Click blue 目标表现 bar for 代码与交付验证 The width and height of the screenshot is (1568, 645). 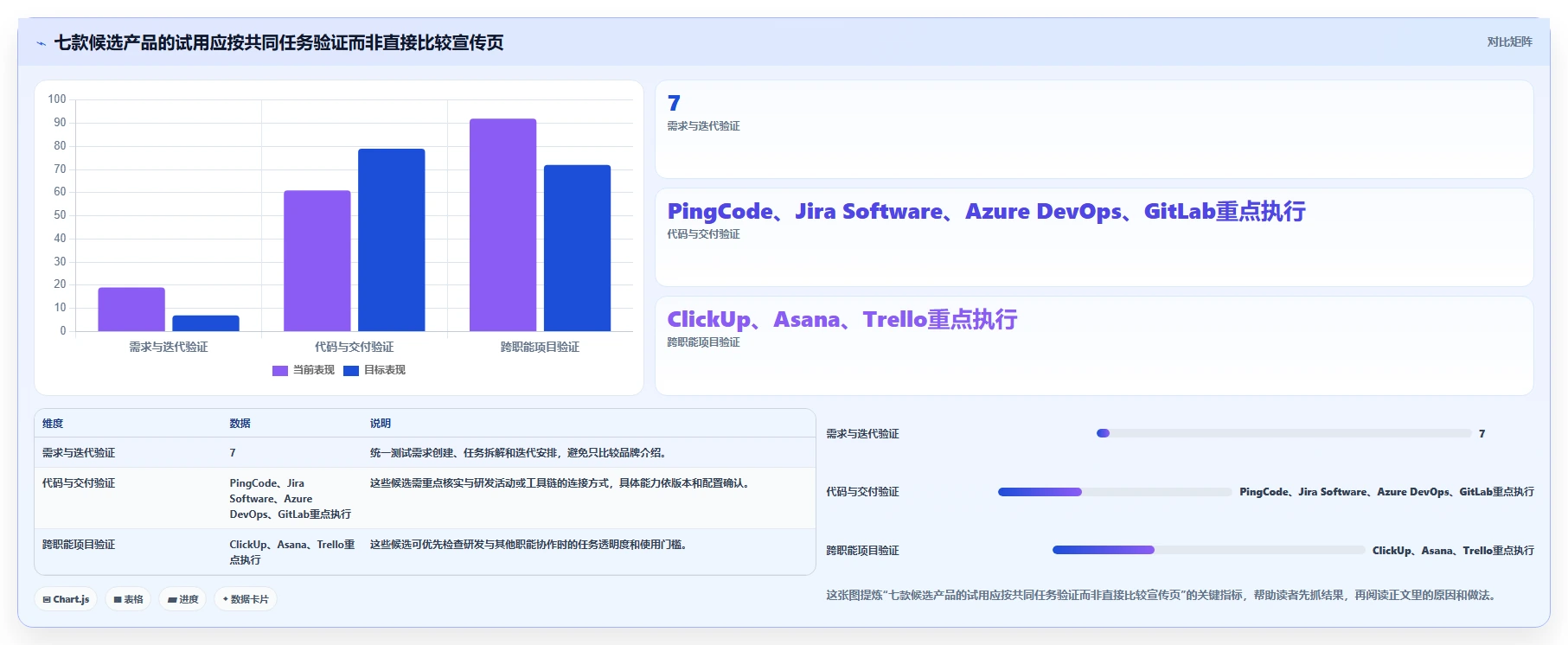point(392,240)
